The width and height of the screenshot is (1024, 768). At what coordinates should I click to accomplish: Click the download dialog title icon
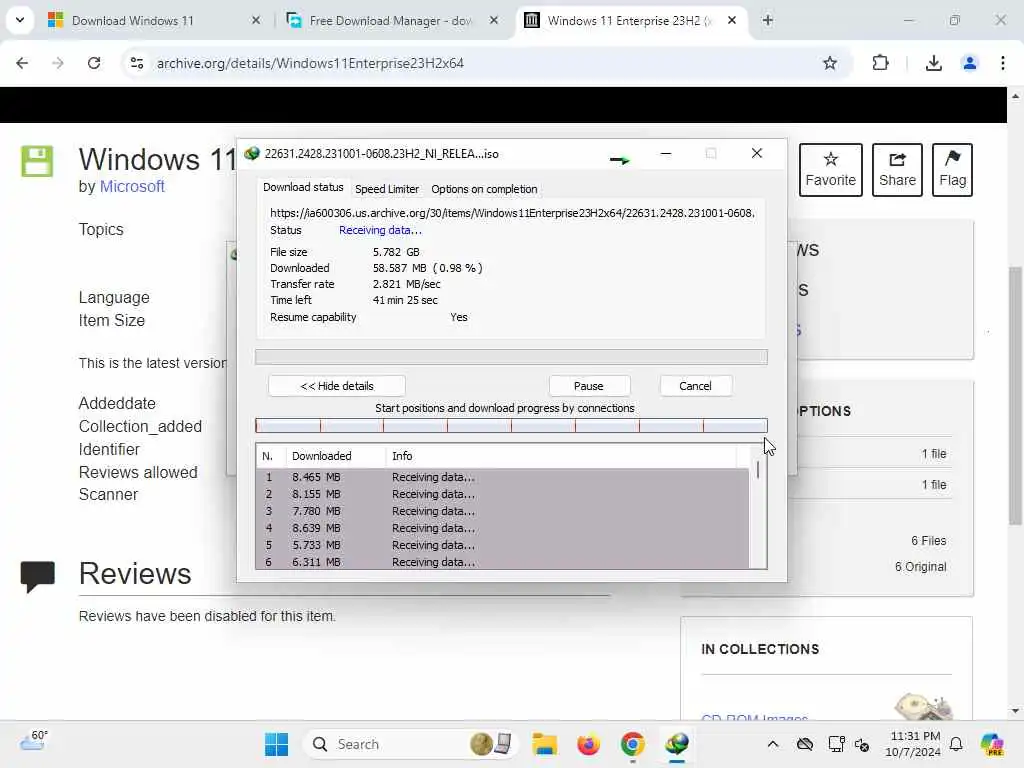click(251, 153)
